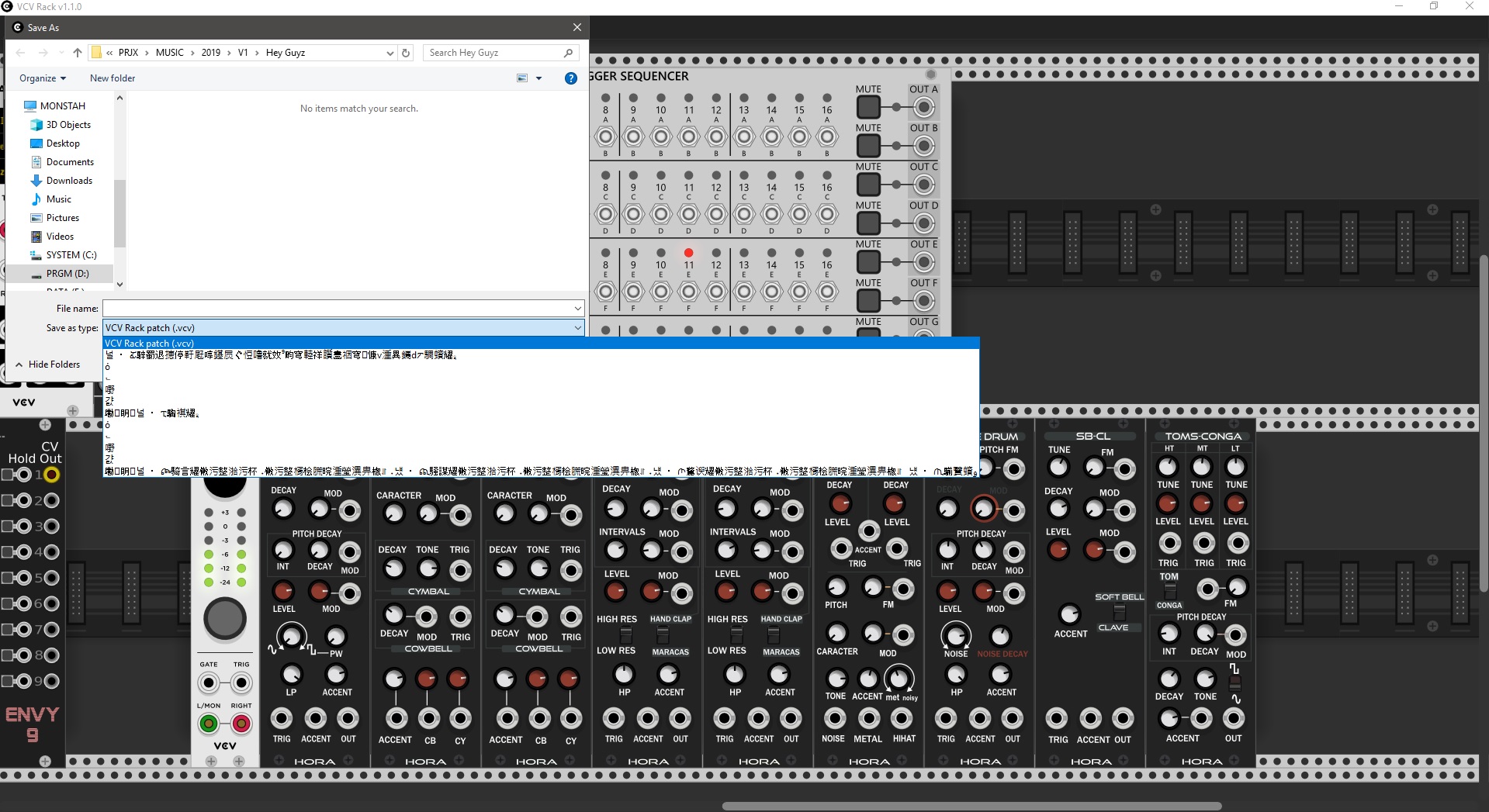Toggle MUTE button for OUT B
This screenshot has height=812, width=1489.
868,146
